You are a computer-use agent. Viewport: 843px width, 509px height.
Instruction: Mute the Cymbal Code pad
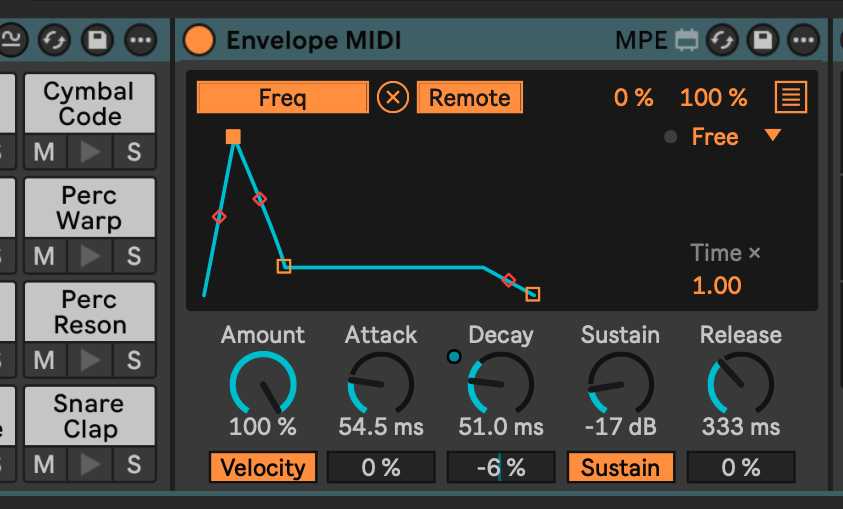point(44,152)
